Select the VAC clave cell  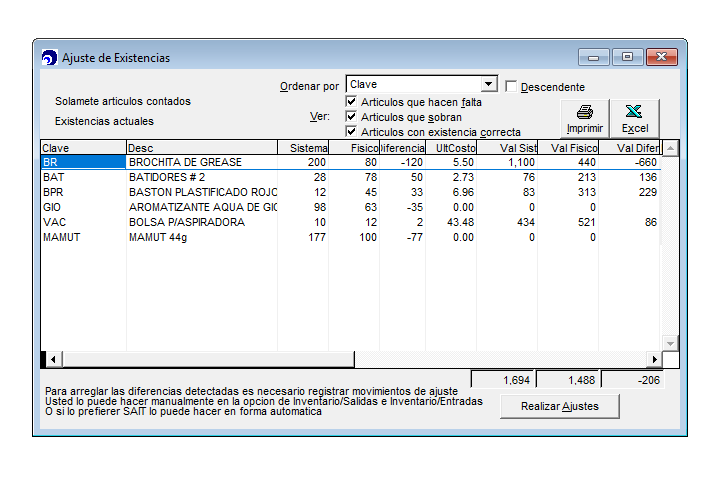pyautogui.click(x=83, y=222)
